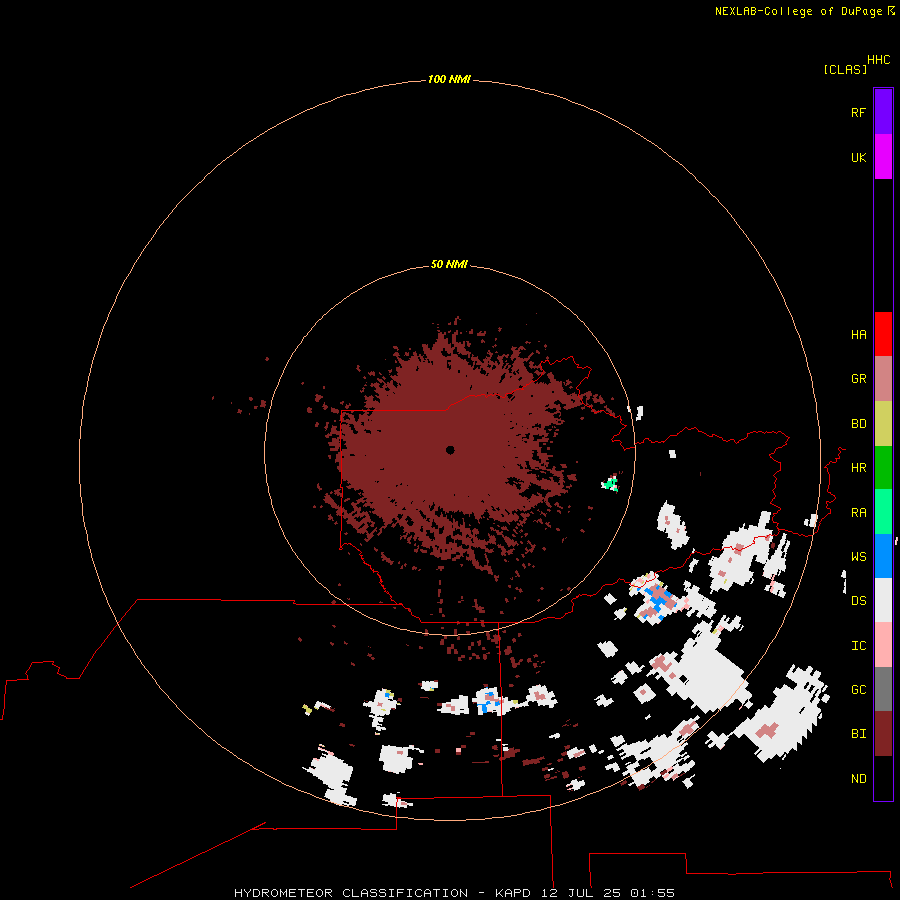Image resolution: width=900 pixels, height=900 pixels.
Task: Click the WS blue legend swatch
Action: 883,556
